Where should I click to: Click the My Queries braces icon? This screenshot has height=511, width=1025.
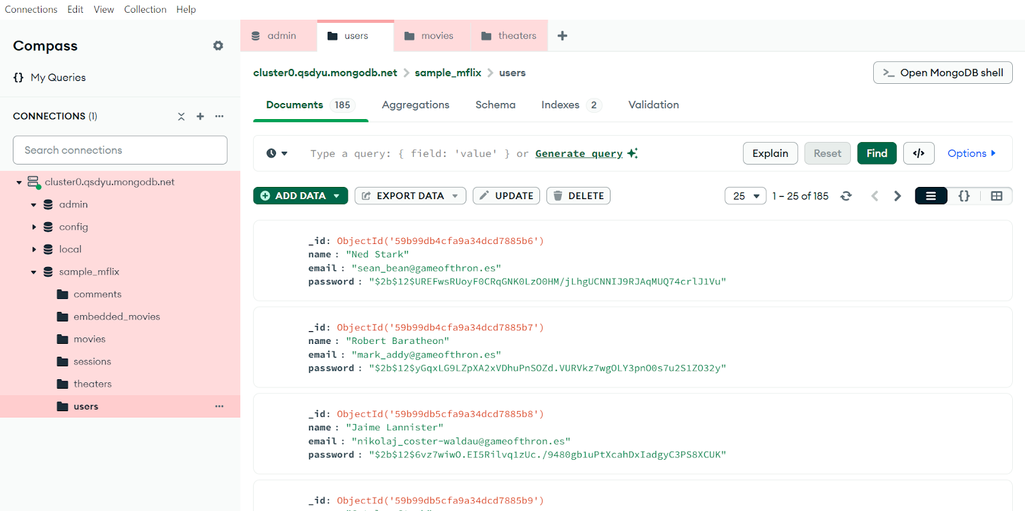(18, 77)
